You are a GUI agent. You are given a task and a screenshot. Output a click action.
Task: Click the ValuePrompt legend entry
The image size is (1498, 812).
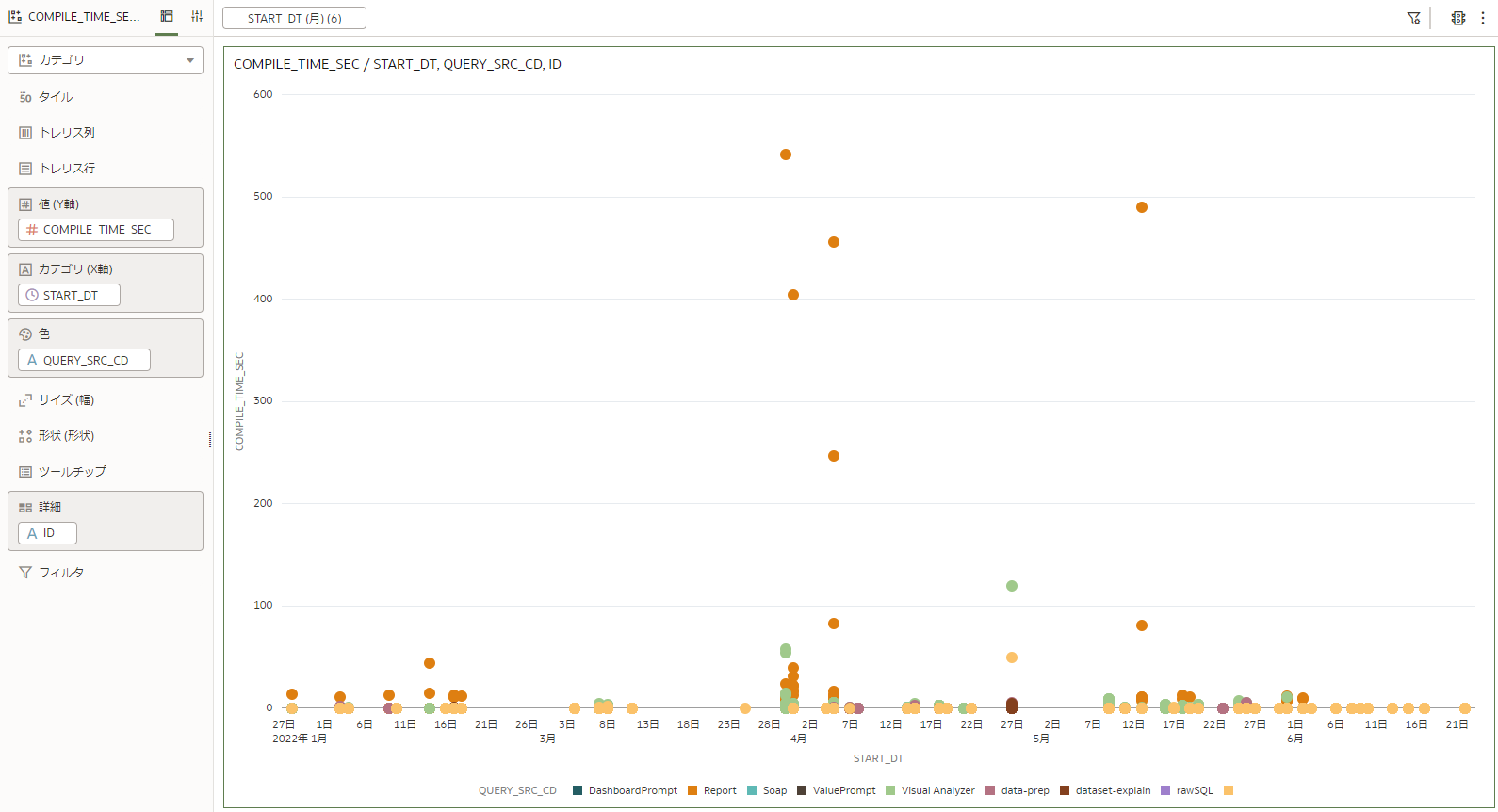(844, 790)
